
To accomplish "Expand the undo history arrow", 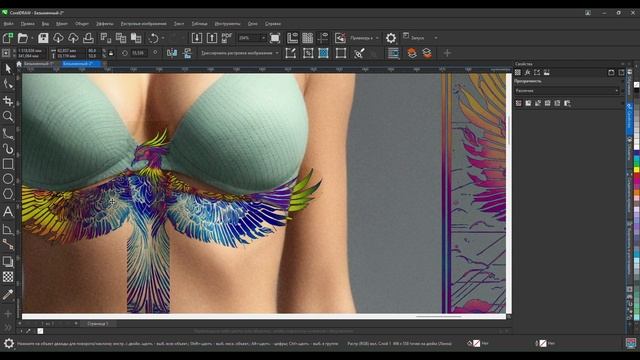I will pyautogui.click(x=163, y=38).
